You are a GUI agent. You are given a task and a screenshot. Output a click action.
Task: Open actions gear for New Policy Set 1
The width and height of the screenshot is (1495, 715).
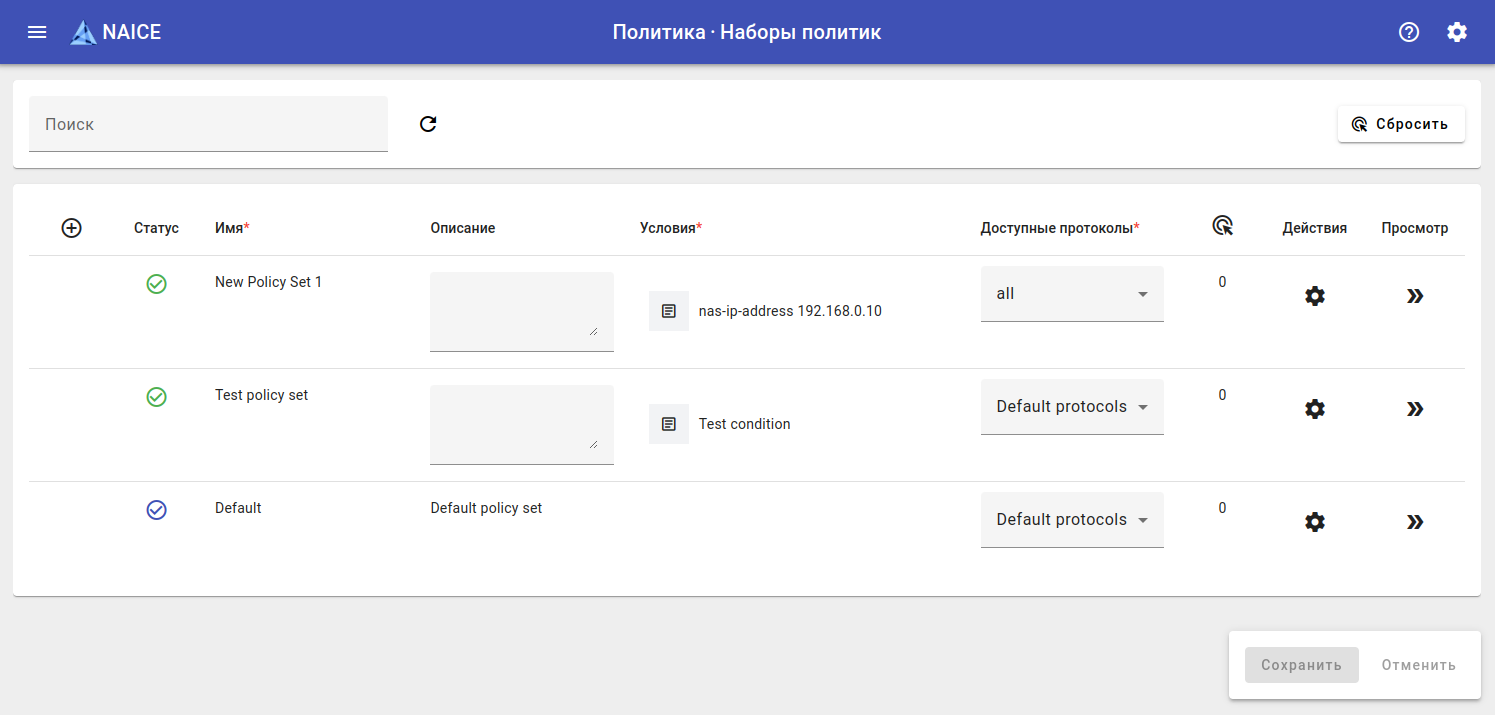tap(1315, 296)
